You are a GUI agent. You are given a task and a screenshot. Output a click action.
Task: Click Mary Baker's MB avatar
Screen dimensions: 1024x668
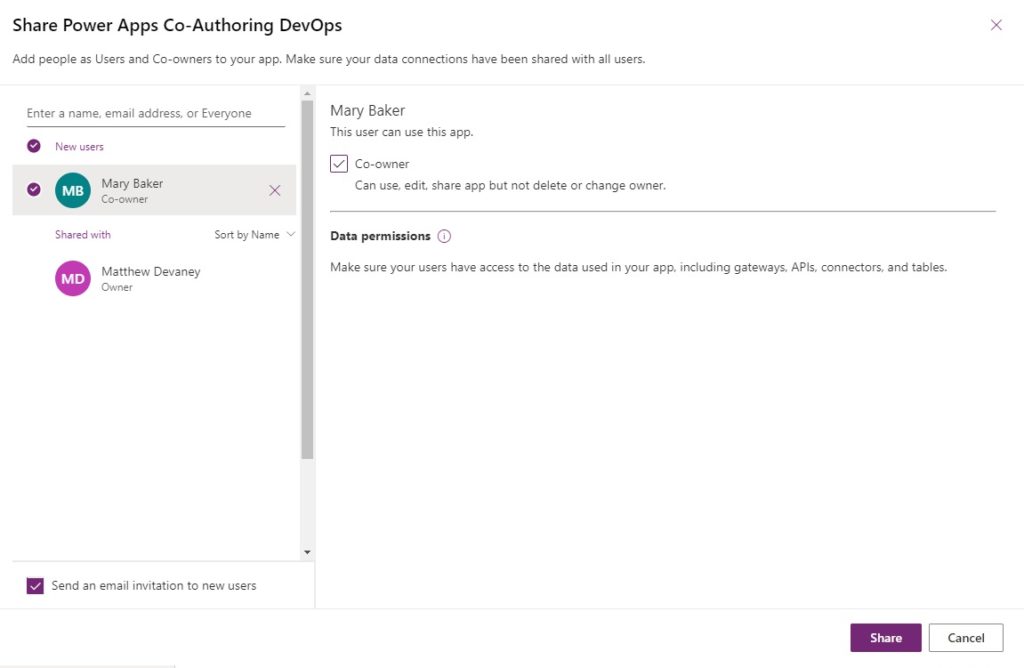pyautogui.click(x=72, y=191)
